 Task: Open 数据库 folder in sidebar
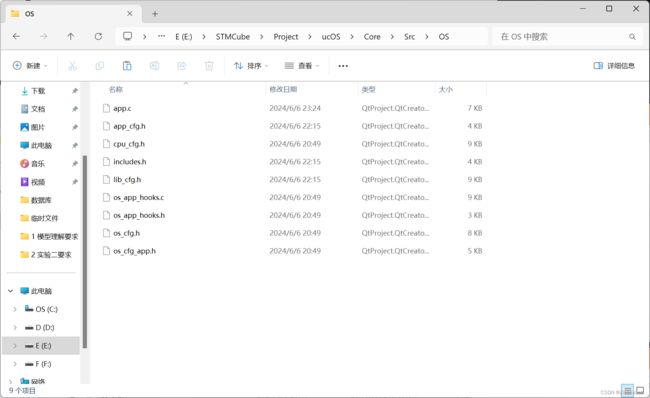point(36,200)
